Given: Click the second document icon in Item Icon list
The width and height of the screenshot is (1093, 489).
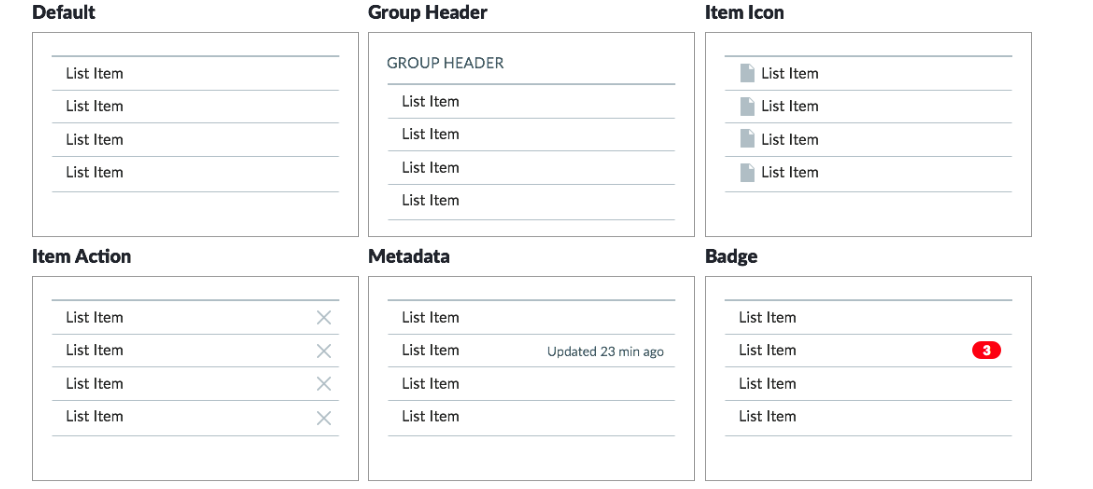Looking at the screenshot, I should click(747, 106).
